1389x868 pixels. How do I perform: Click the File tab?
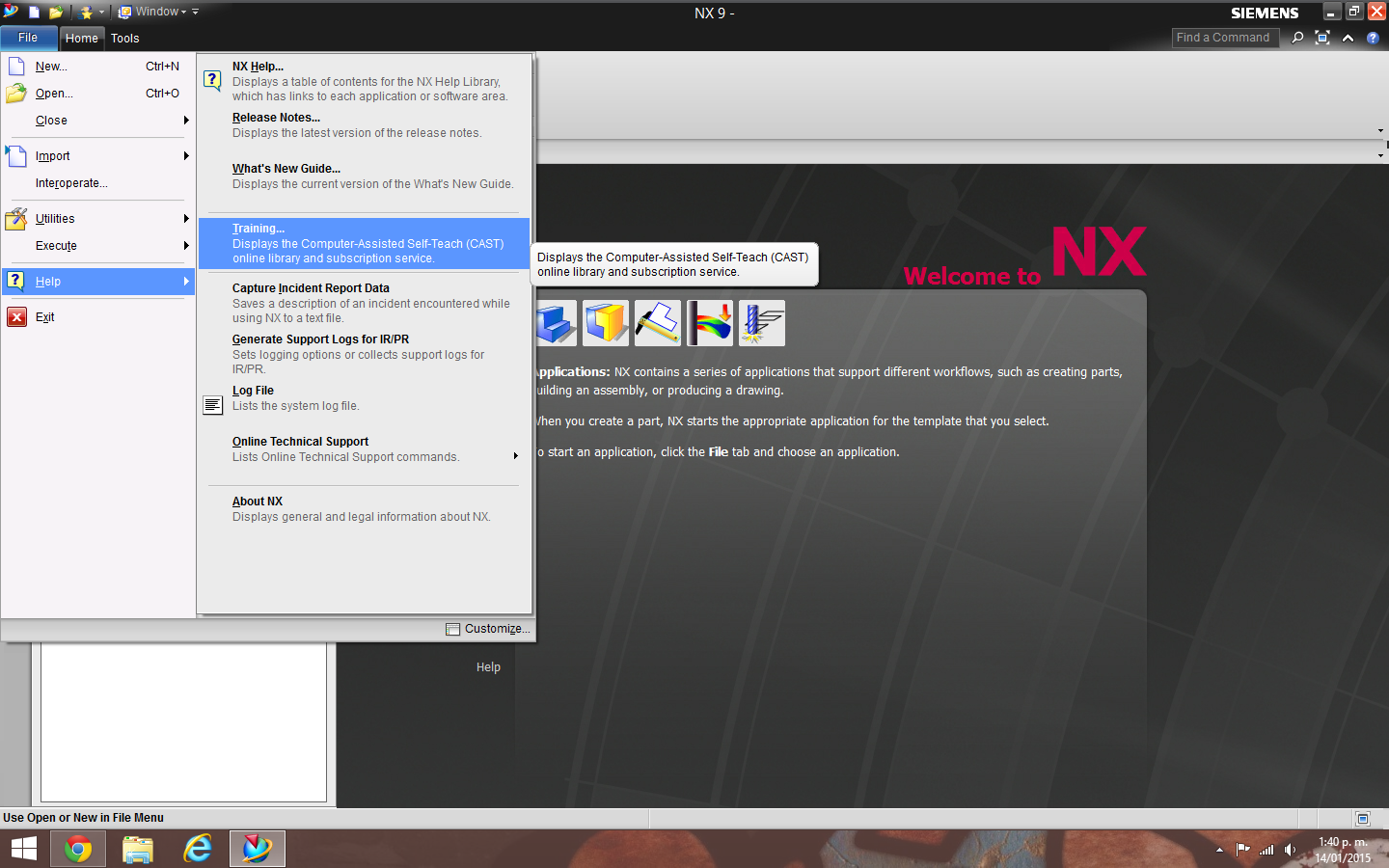tap(28, 38)
